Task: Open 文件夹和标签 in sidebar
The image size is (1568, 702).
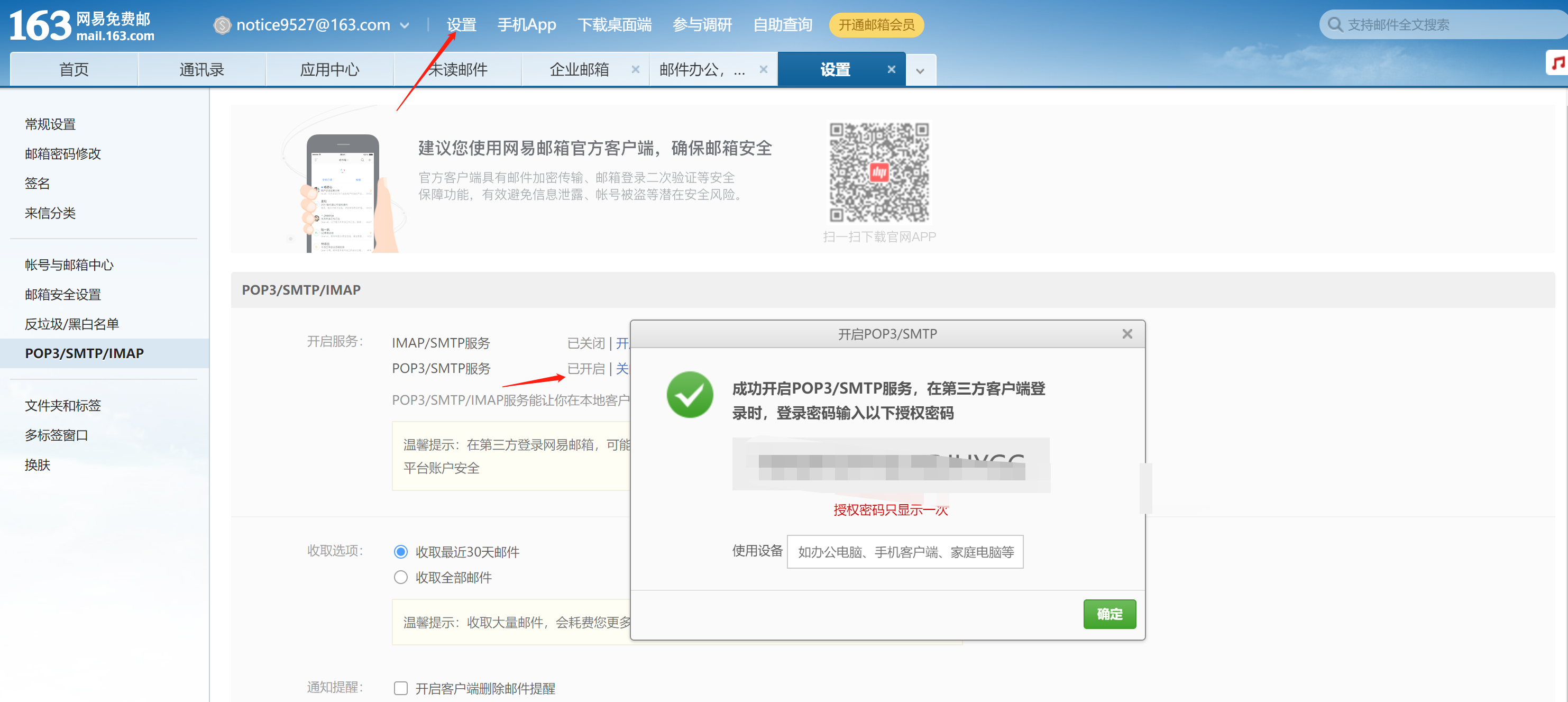Action: tap(63, 406)
